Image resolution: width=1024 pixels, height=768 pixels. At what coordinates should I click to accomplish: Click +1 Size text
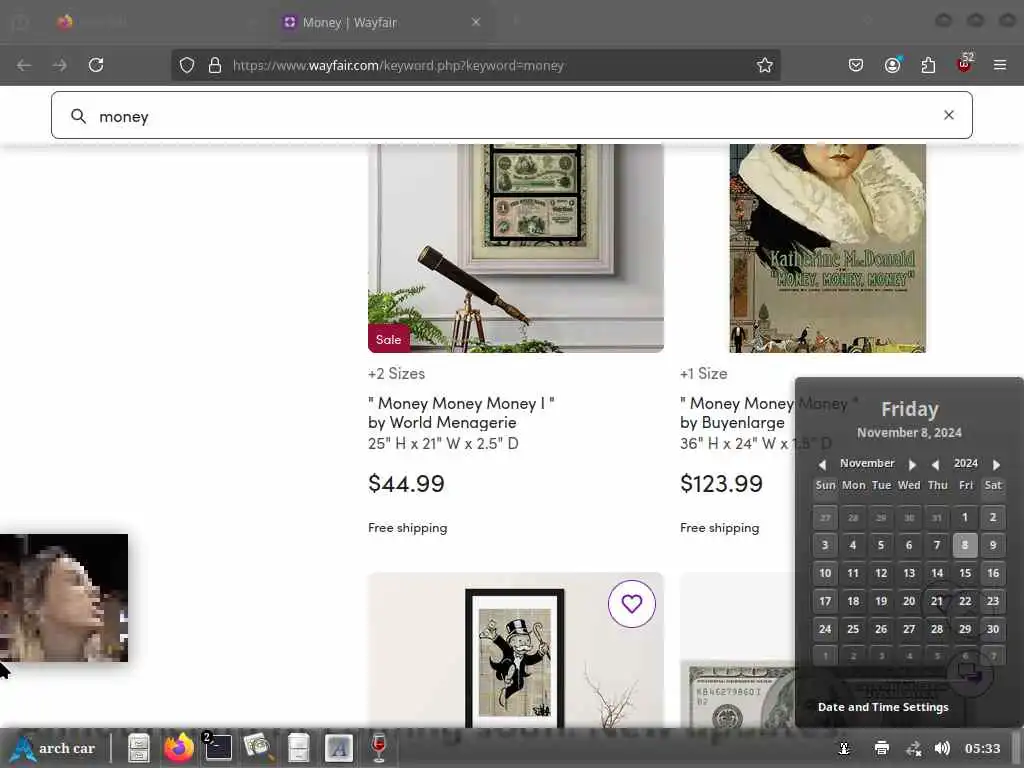tap(703, 374)
